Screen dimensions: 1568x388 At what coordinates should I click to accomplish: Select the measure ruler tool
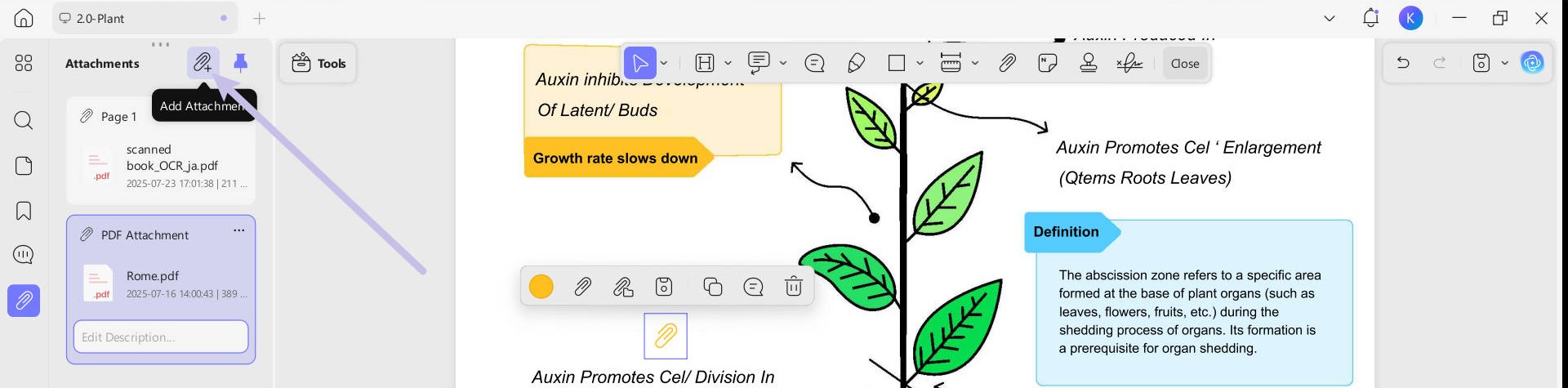(951, 63)
